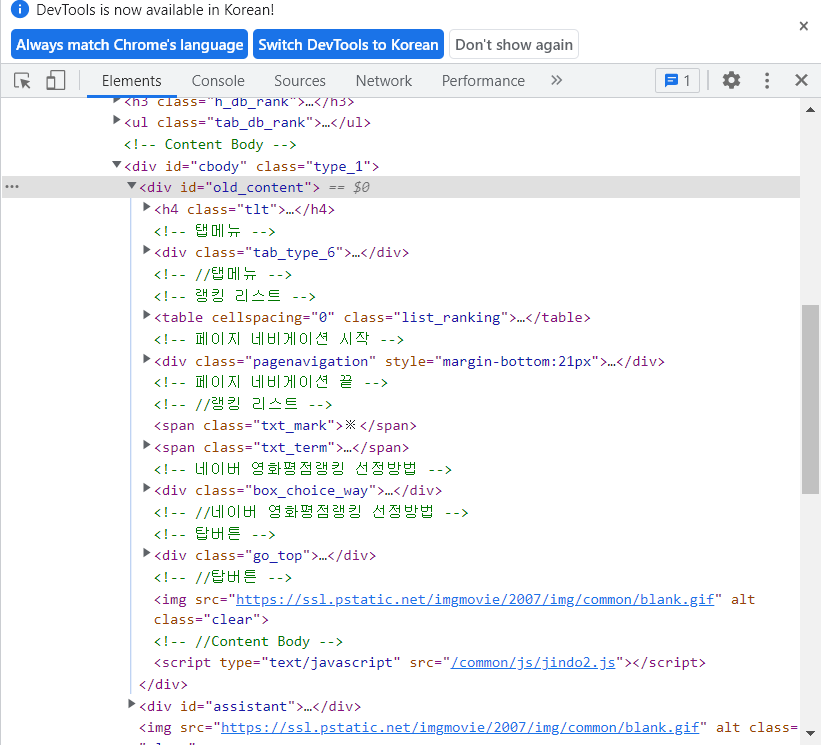Expand the div tab_type_6 node

(x=147, y=251)
